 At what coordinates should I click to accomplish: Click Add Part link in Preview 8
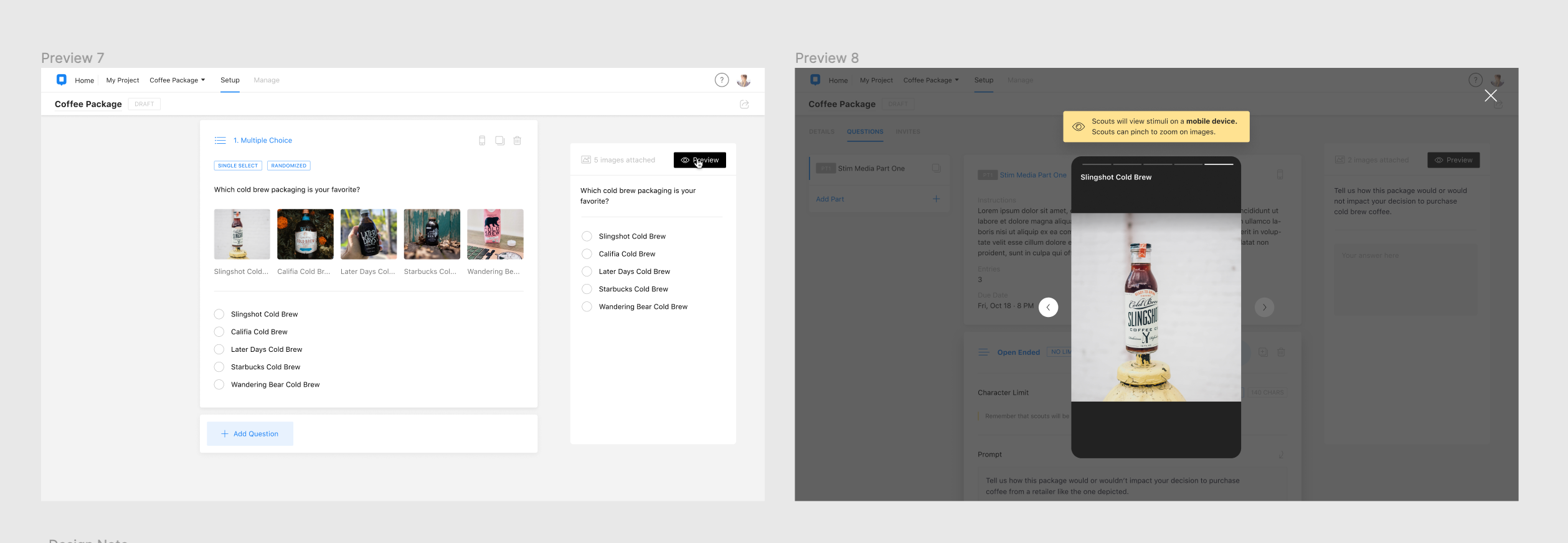830,199
